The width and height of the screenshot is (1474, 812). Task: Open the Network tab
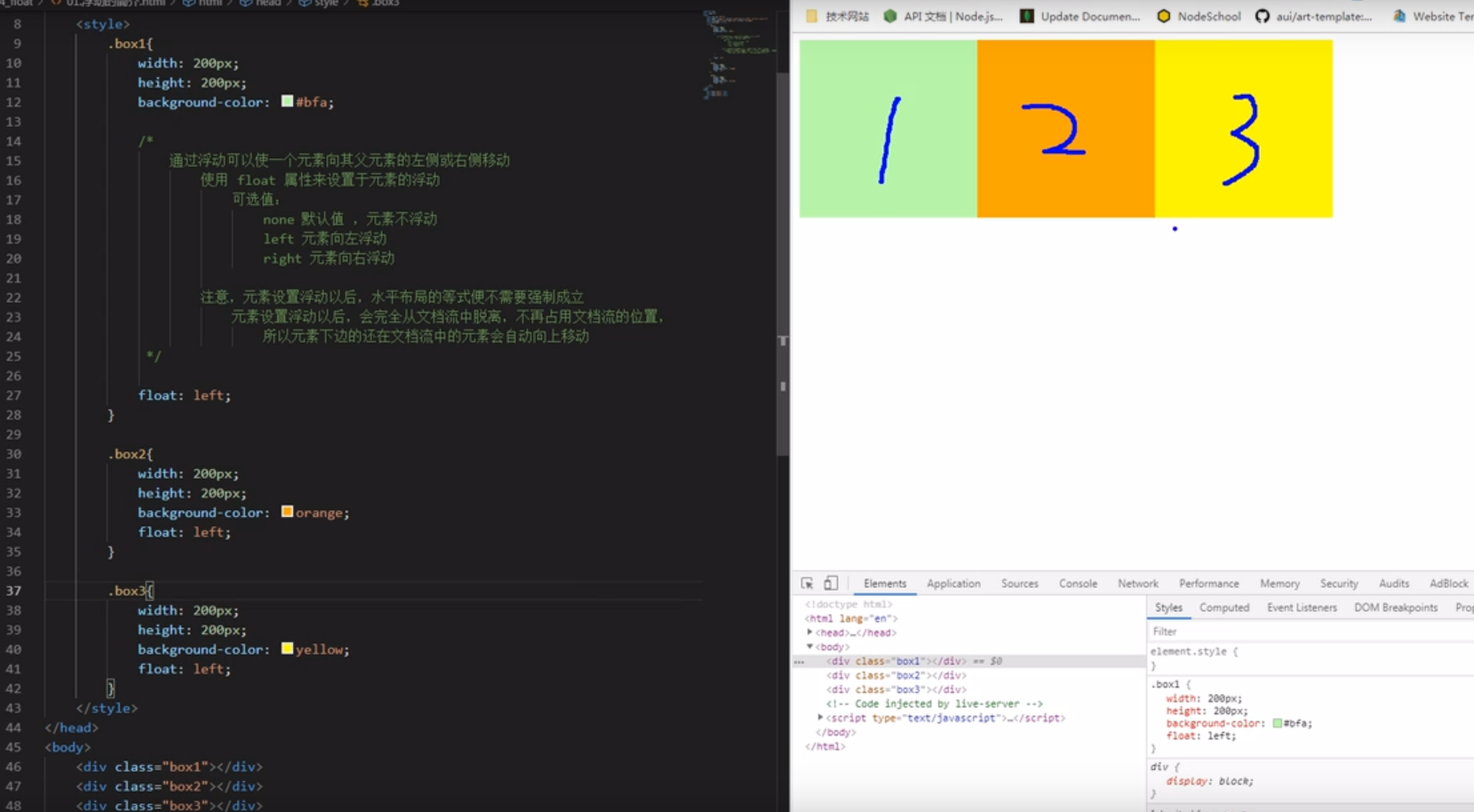click(1138, 584)
